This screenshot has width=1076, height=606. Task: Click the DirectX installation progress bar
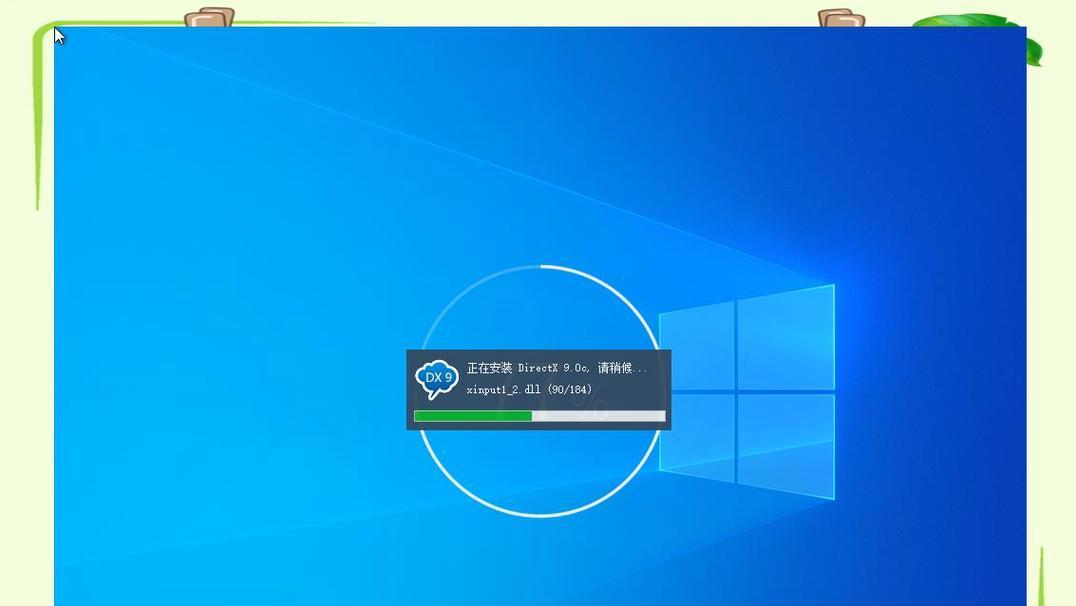coord(539,416)
